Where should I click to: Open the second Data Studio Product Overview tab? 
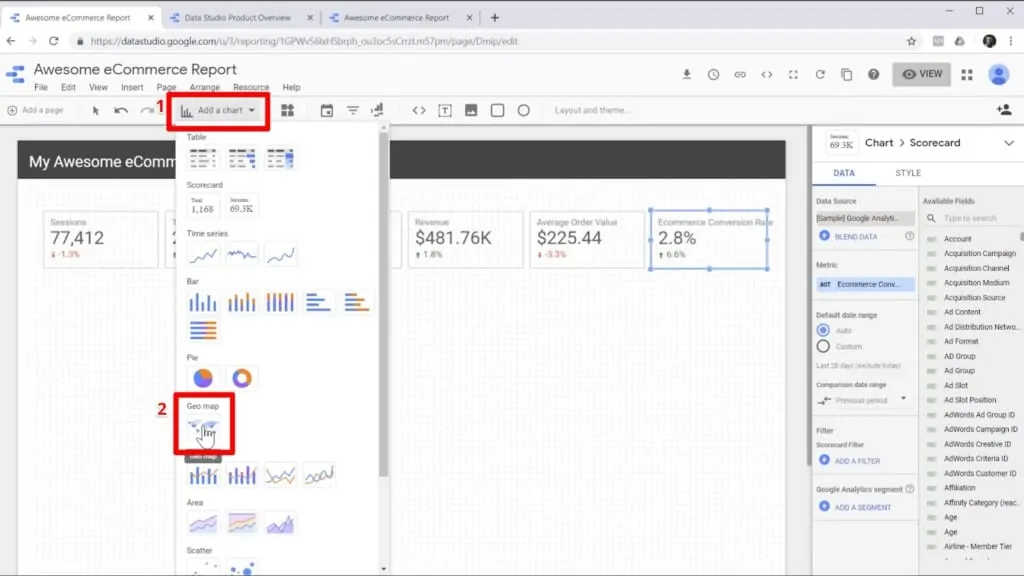point(237,18)
